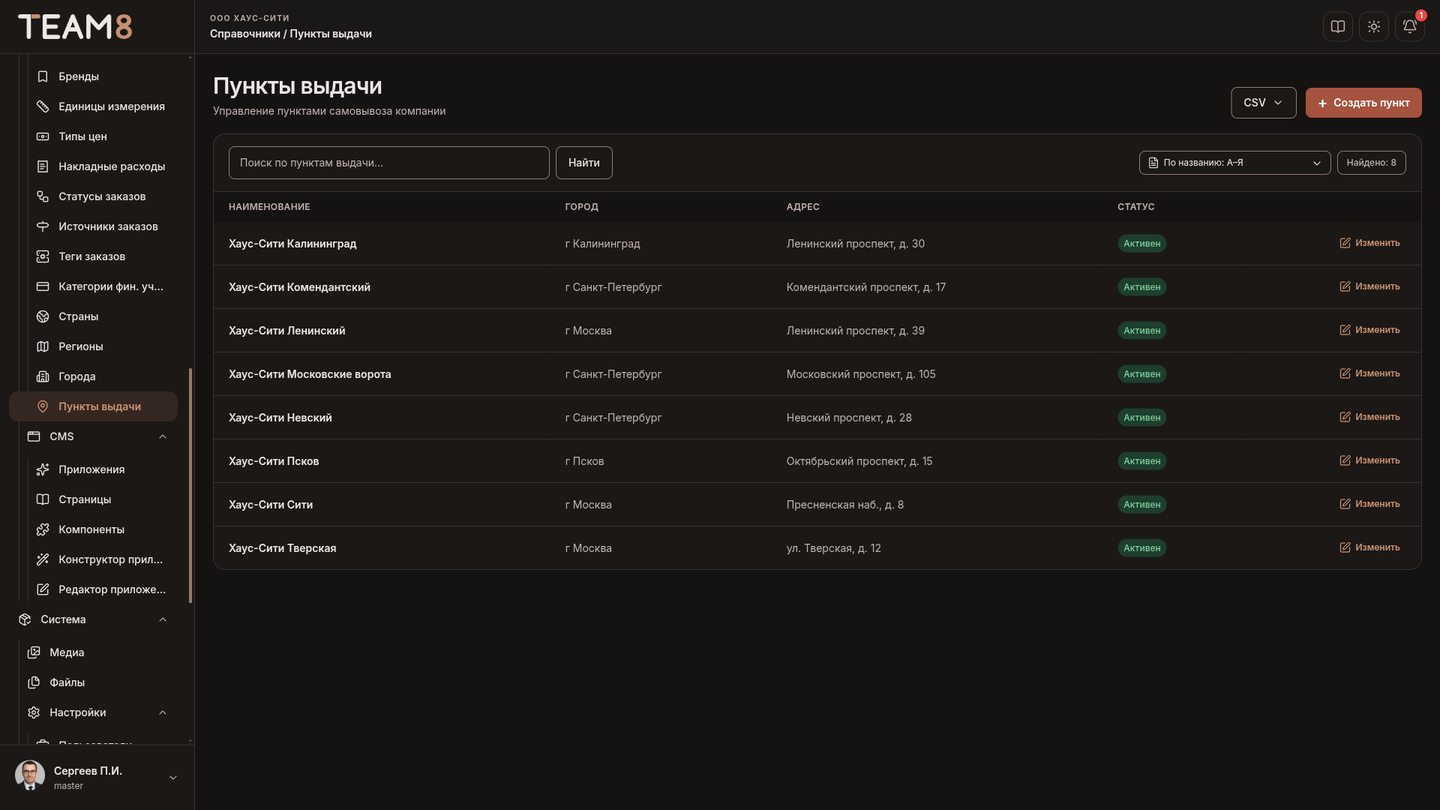Viewport: 1440px width, 810px height.
Task: Click the Компоненты puzzle icon in sidebar
Action: [43, 529]
